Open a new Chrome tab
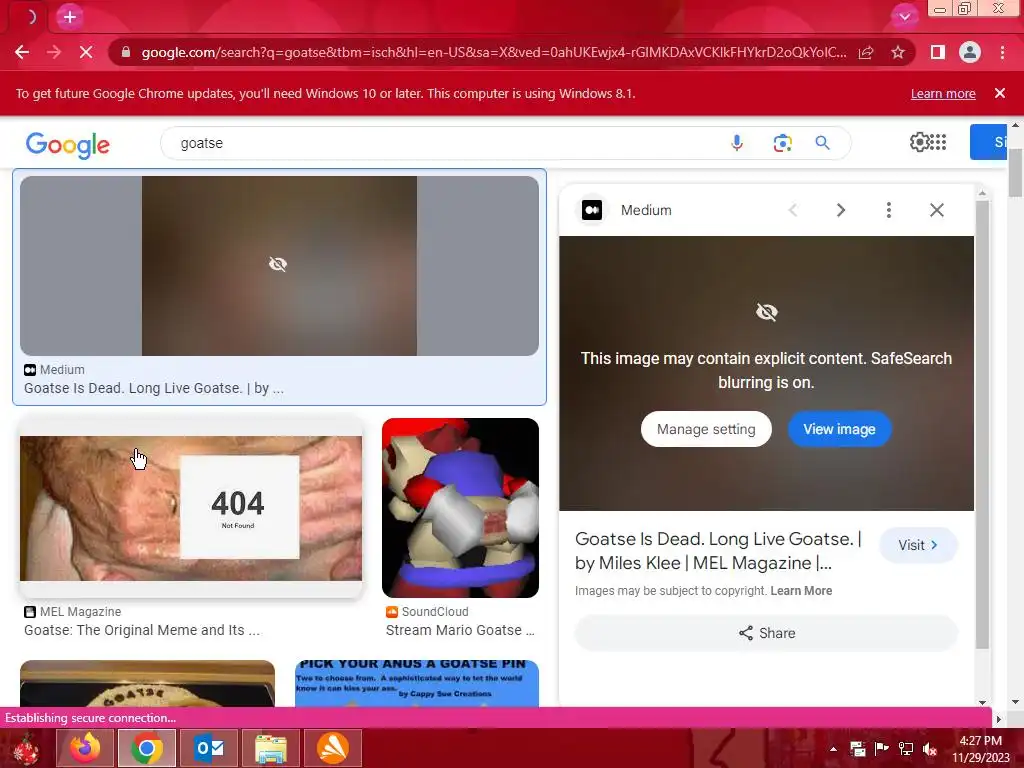The image size is (1024, 768). coord(70,17)
